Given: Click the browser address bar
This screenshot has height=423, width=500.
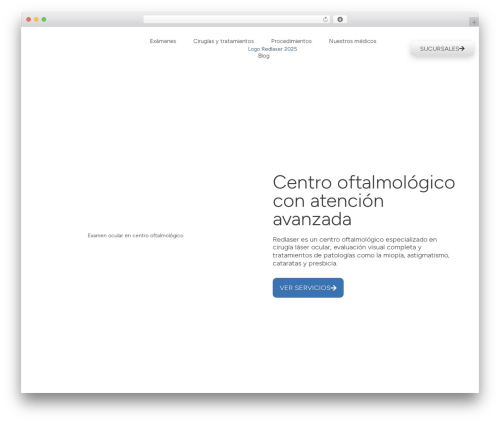Looking at the screenshot, I should [x=236, y=20].
